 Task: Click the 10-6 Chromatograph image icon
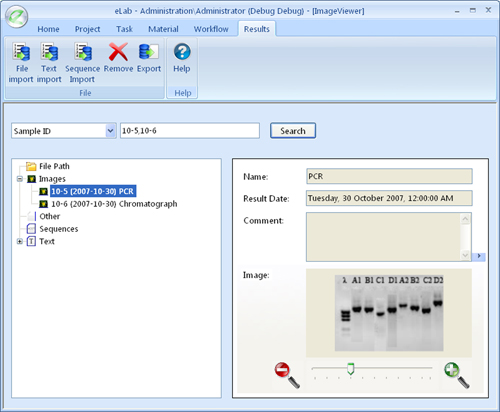pyautogui.click(x=43, y=204)
